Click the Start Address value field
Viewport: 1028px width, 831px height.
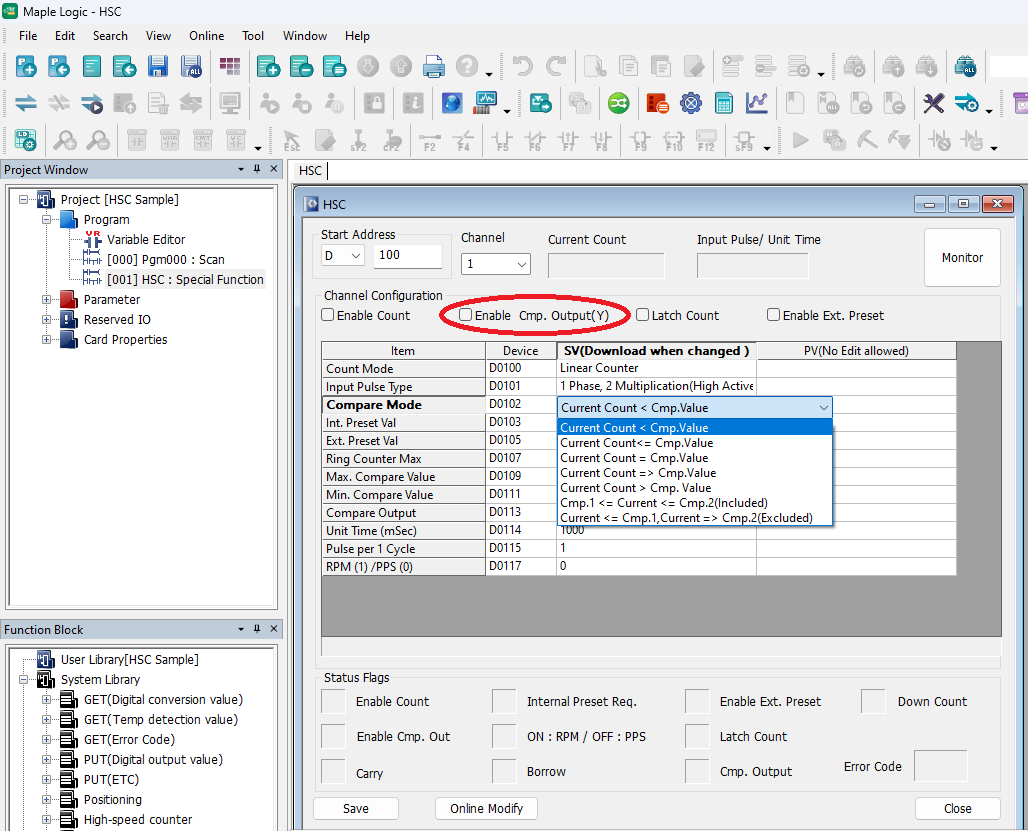(x=407, y=255)
